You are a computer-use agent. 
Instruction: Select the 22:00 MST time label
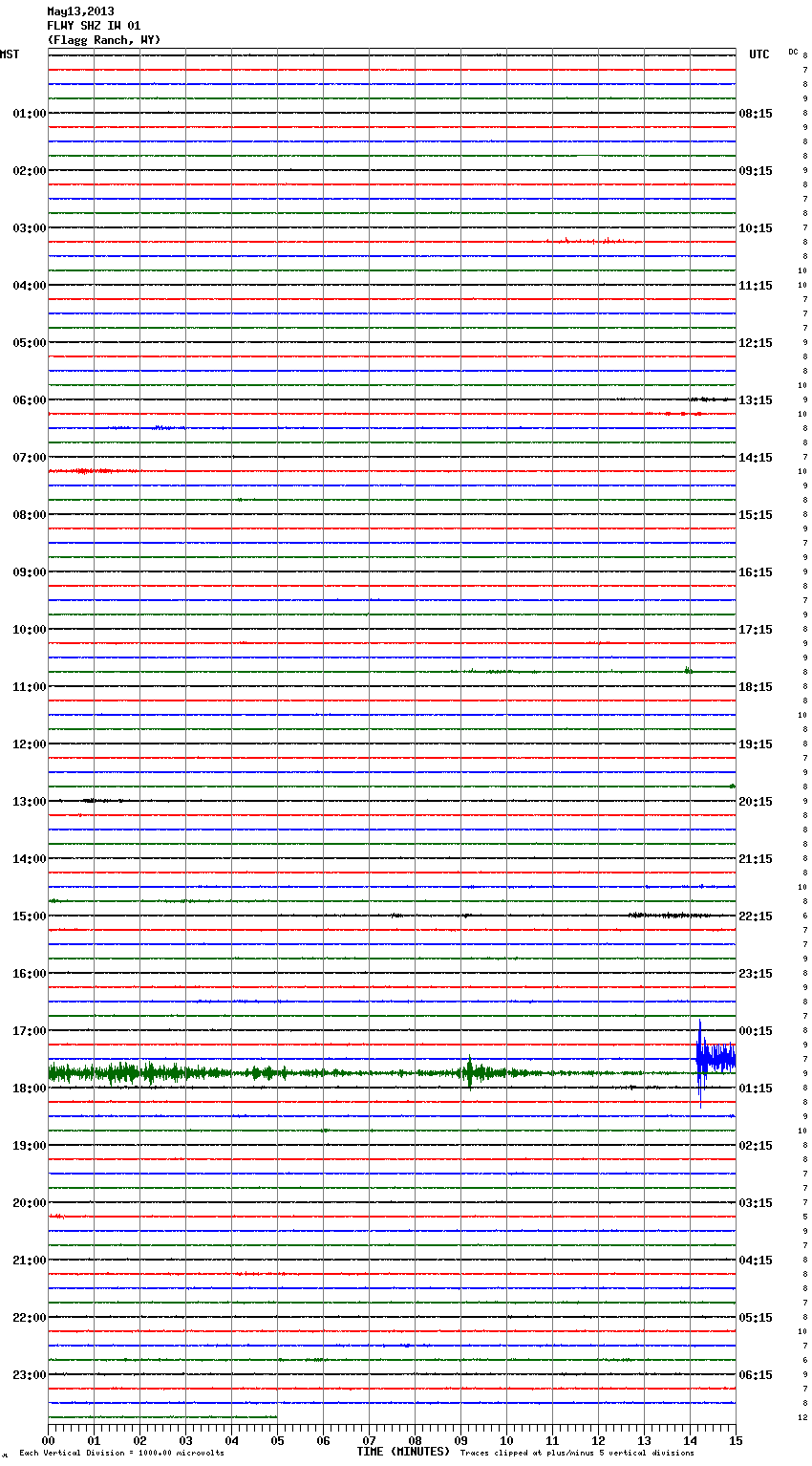[30, 1318]
